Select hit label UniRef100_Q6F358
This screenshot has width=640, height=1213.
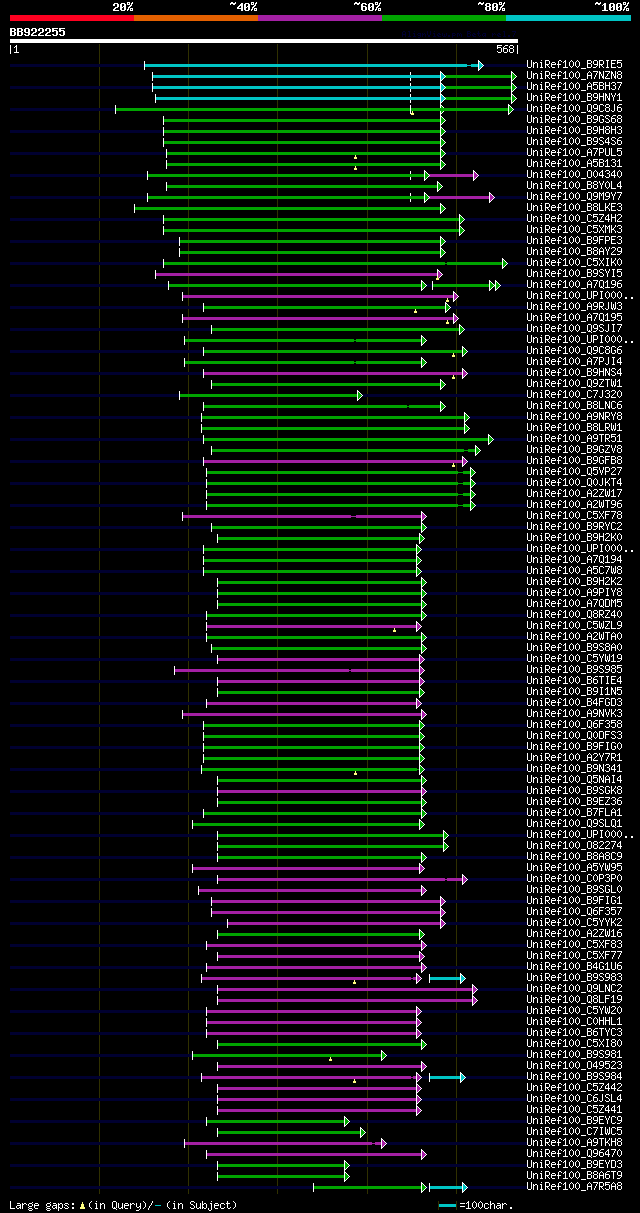click(574, 725)
